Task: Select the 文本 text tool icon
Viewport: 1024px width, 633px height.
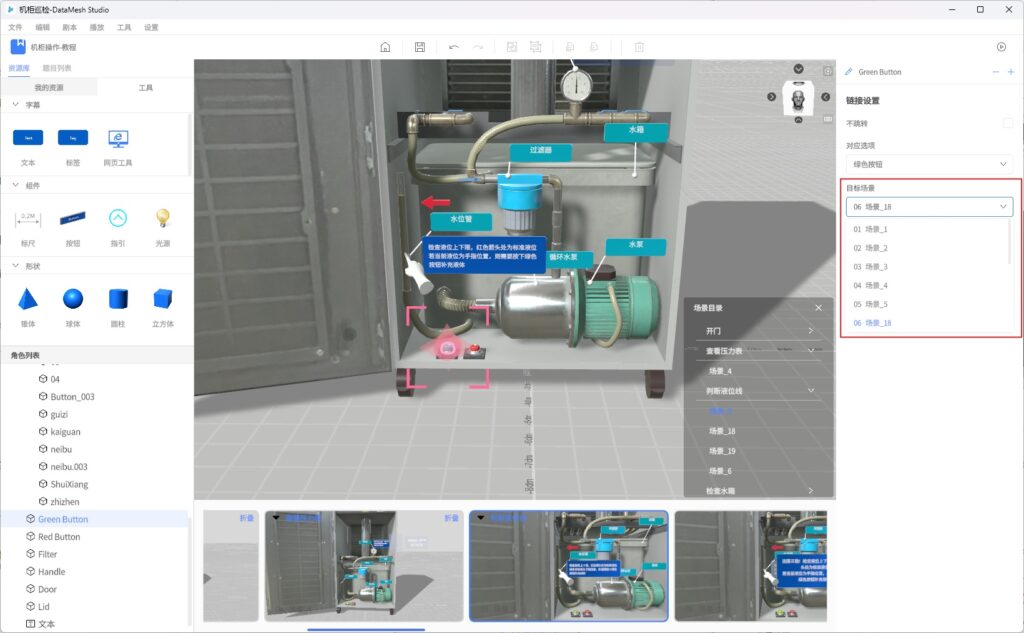Action: click(x=28, y=137)
